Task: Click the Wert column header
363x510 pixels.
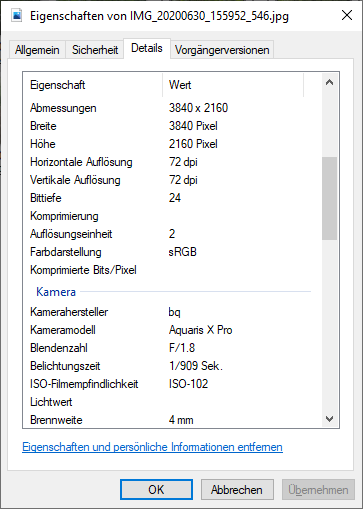Action: 233,85
